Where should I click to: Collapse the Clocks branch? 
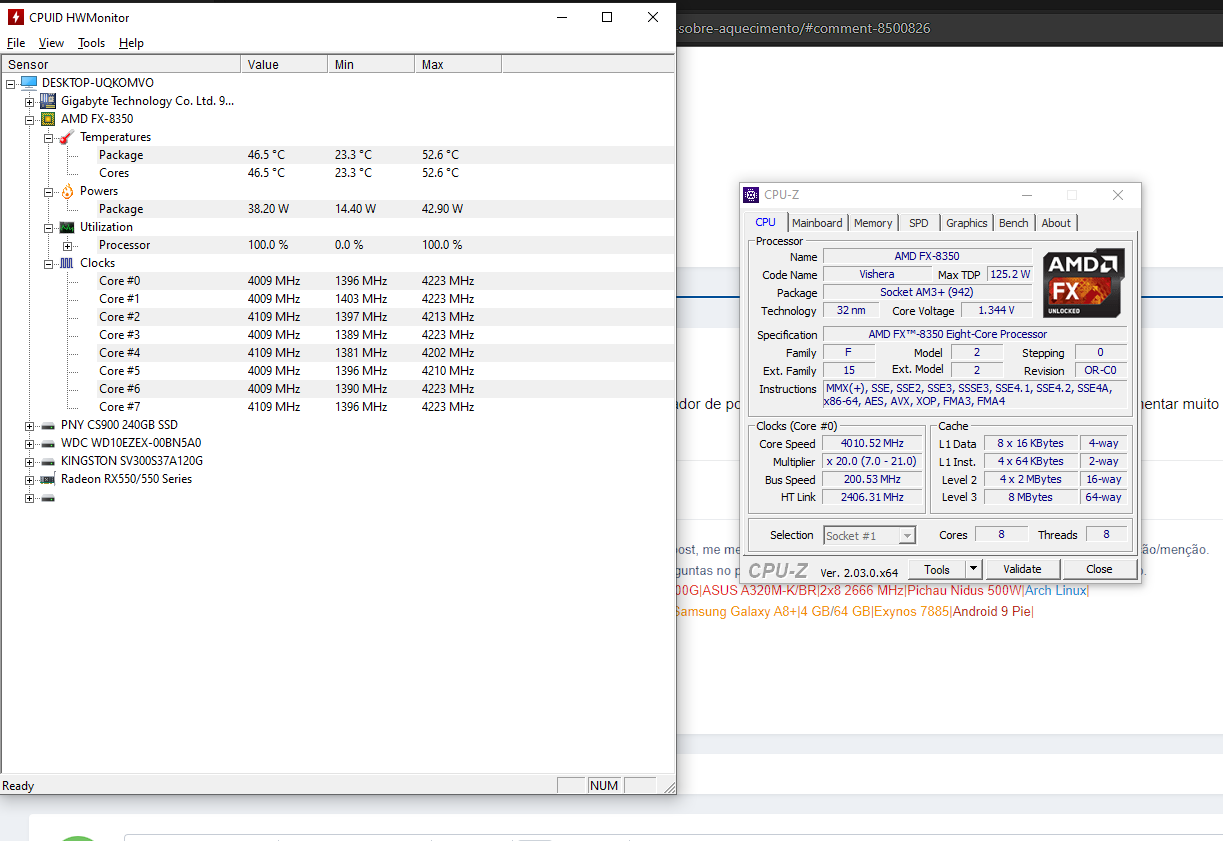(48, 263)
